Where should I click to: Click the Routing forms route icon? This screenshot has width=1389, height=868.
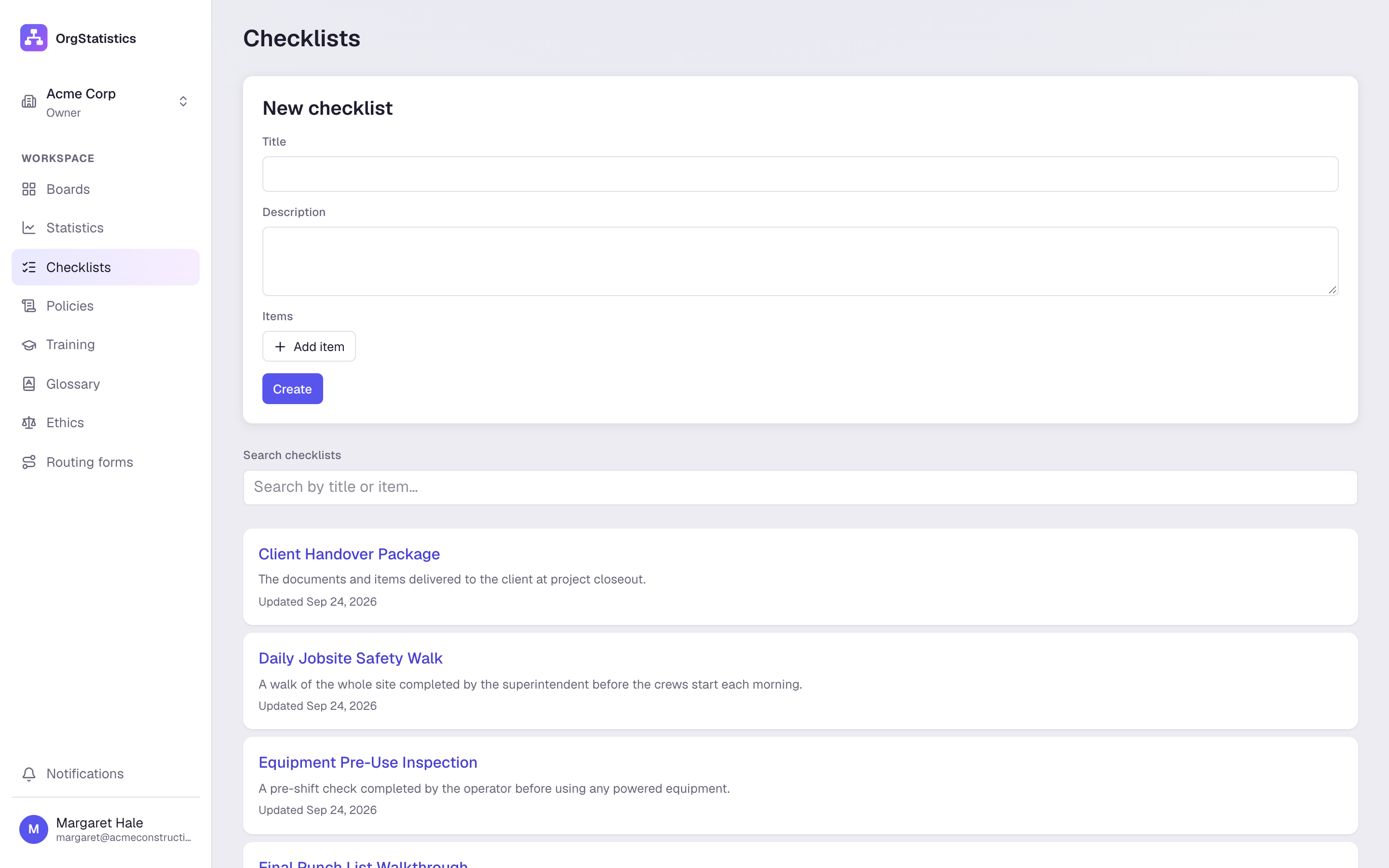[29, 462]
